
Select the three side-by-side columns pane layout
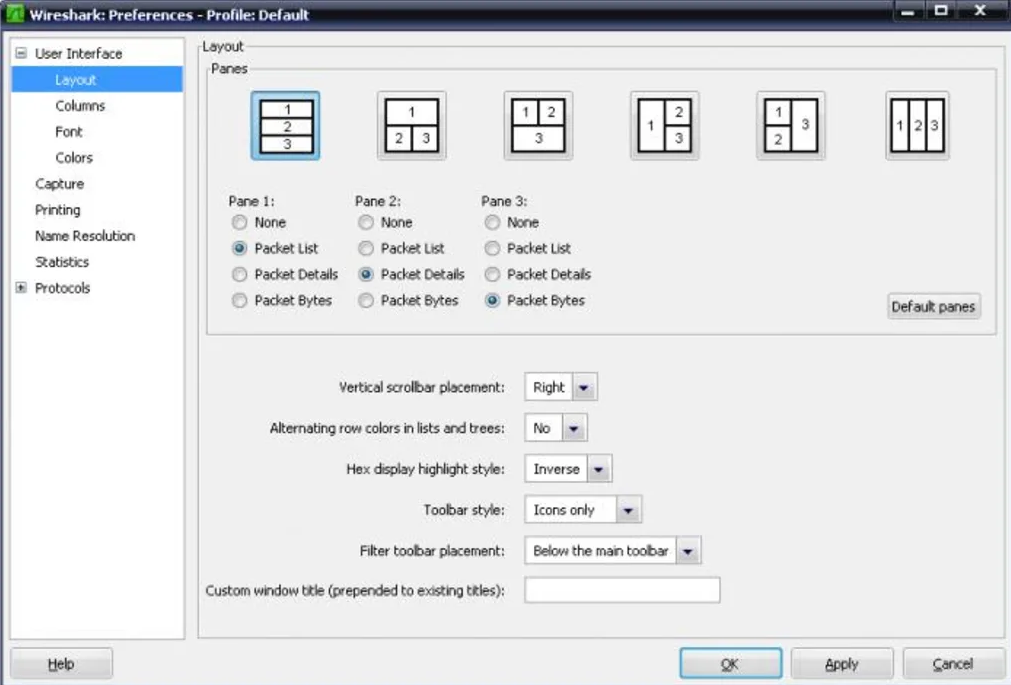point(918,126)
